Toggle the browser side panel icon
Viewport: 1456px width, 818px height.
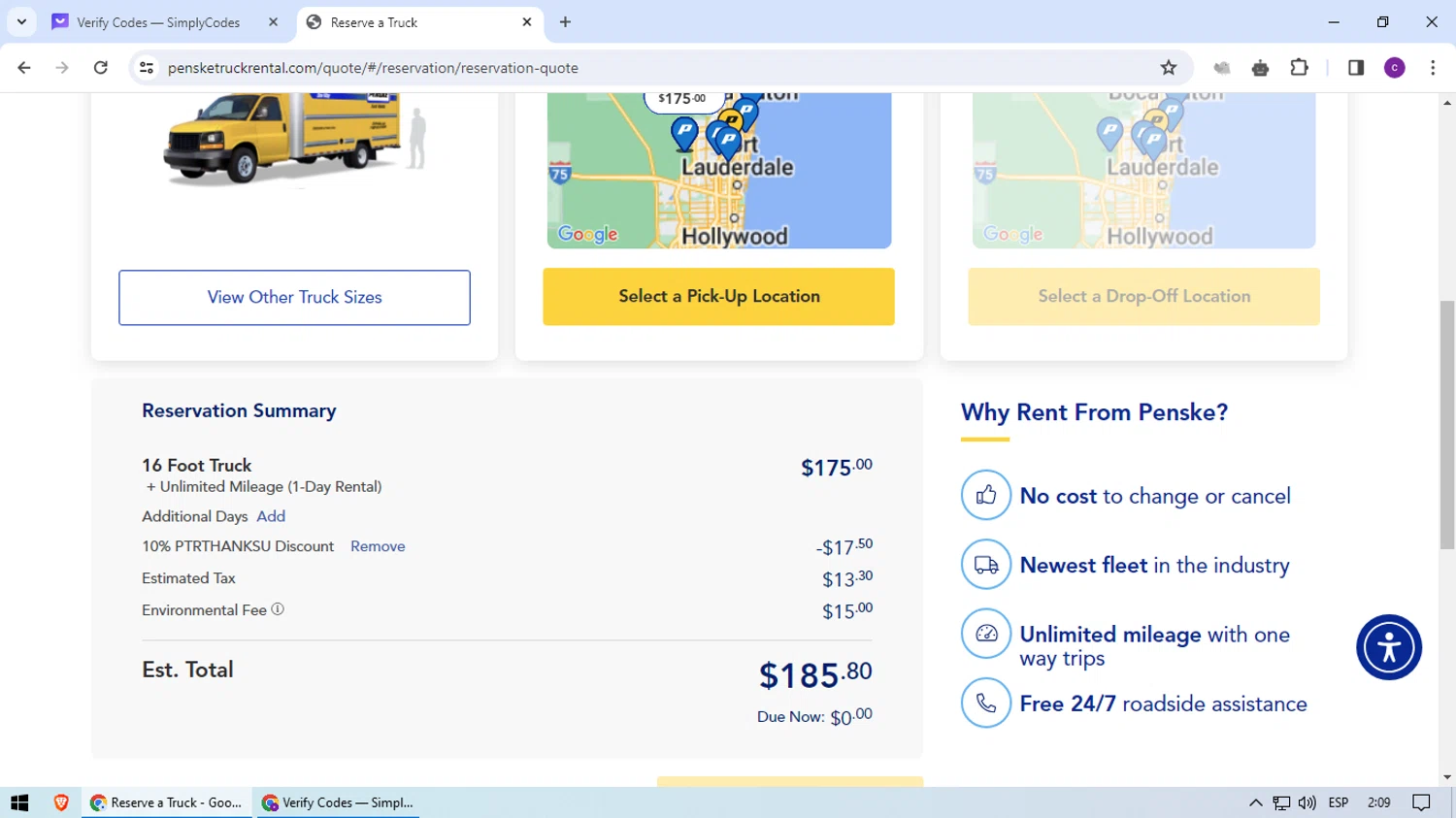[x=1356, y=68]
